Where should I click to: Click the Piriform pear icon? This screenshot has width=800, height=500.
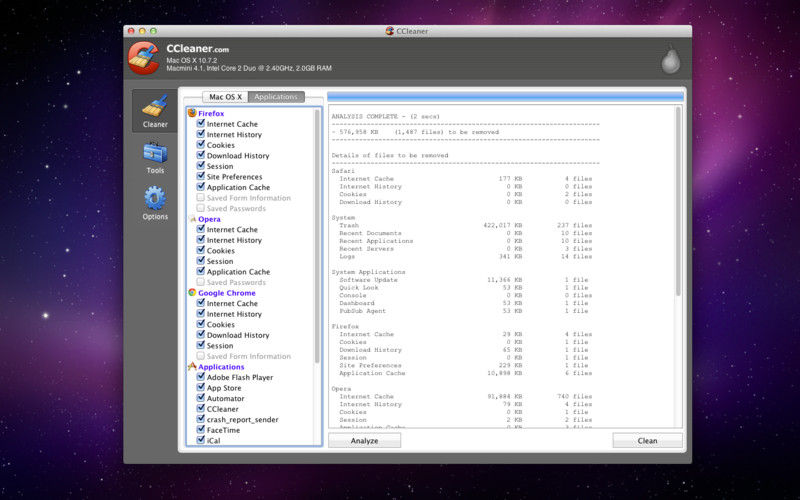(670, 60)
